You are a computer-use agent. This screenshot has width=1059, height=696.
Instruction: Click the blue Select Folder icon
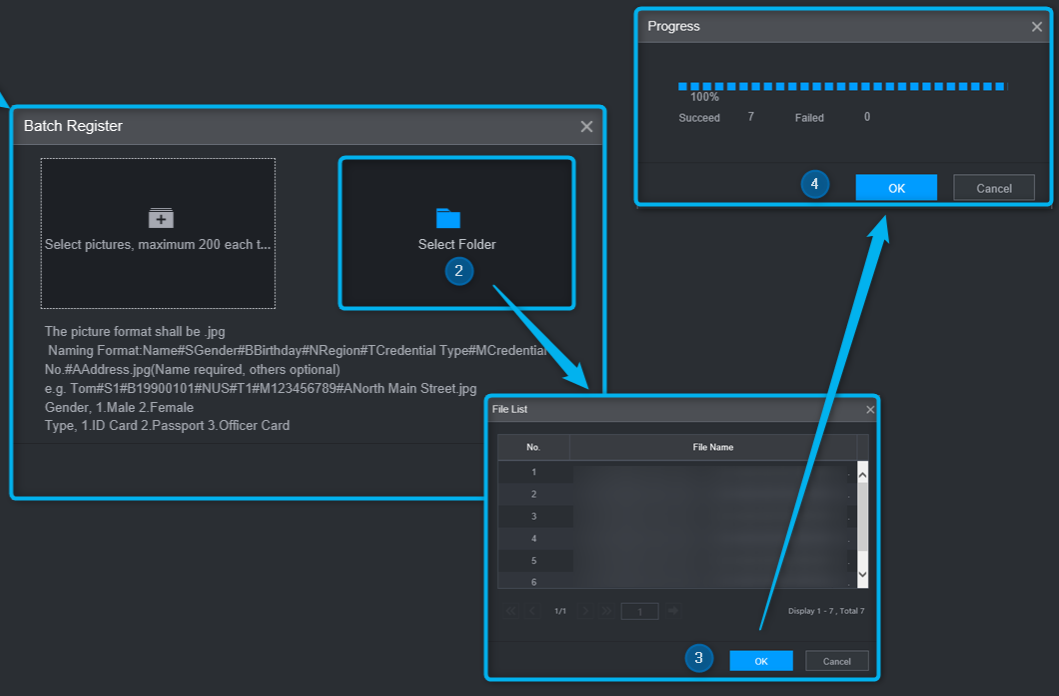click(448, 218)
